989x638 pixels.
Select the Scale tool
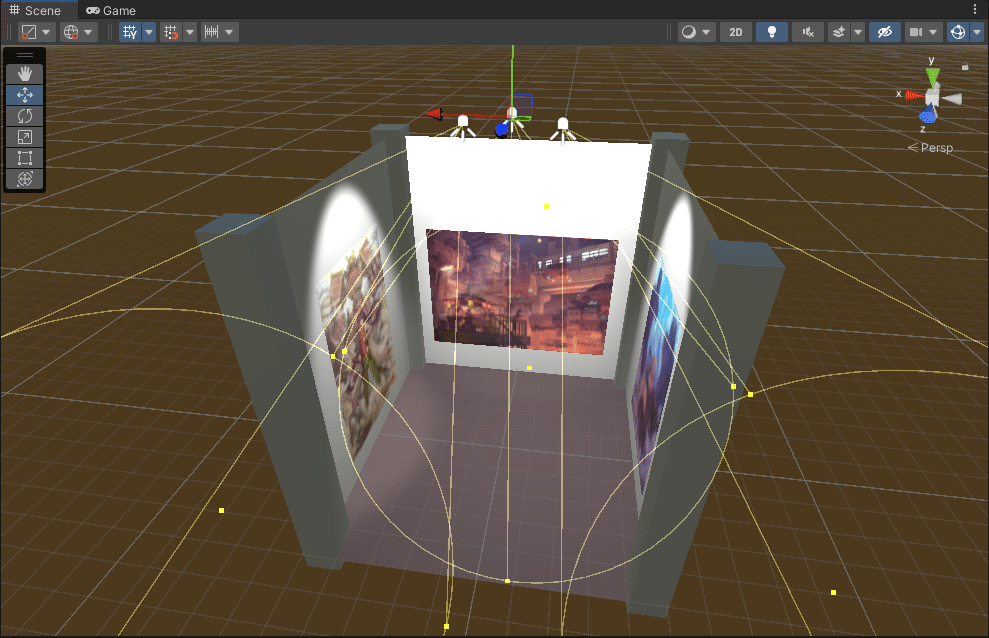25,137
